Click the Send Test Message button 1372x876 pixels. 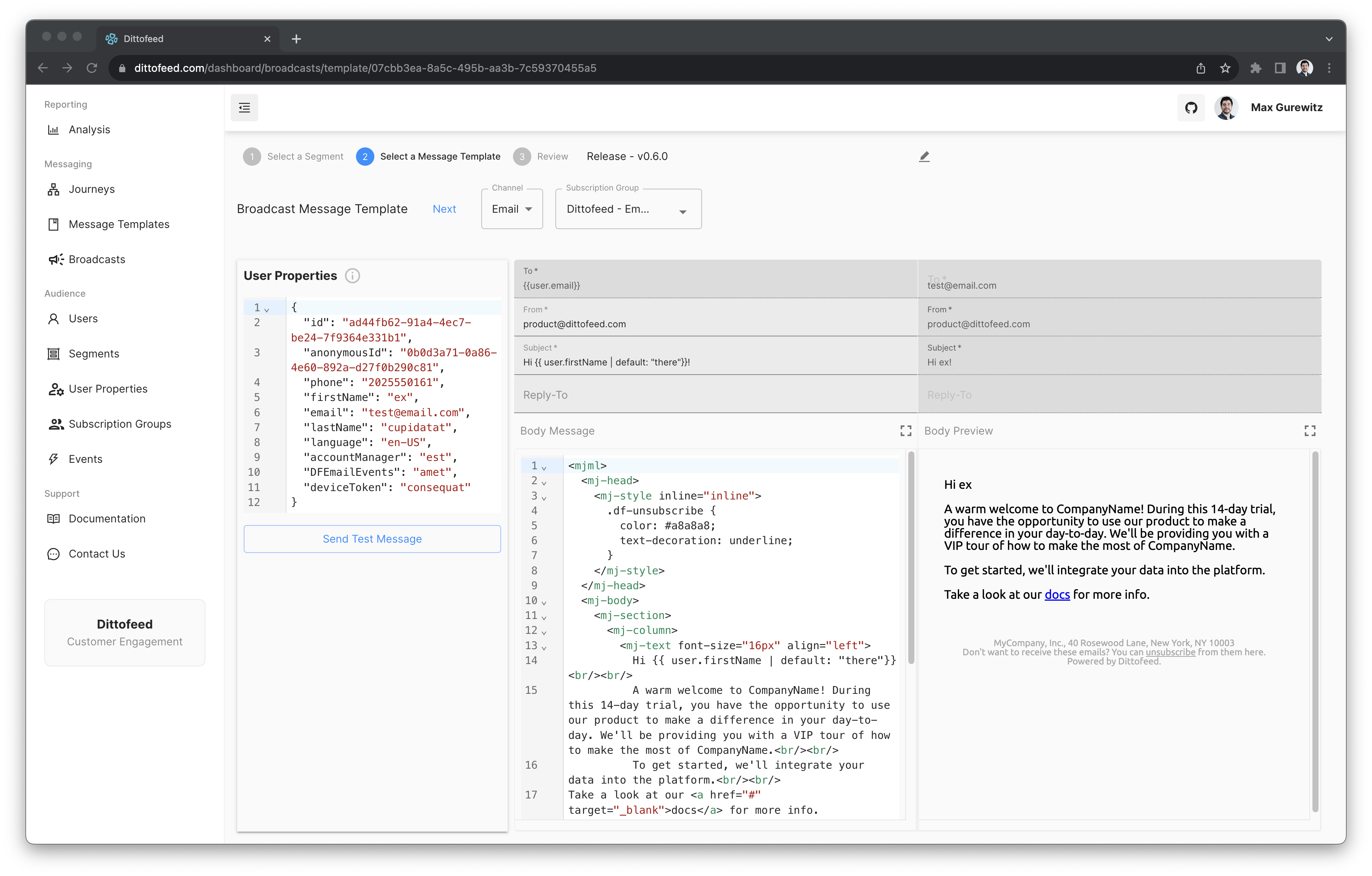(x=372, y=539)
